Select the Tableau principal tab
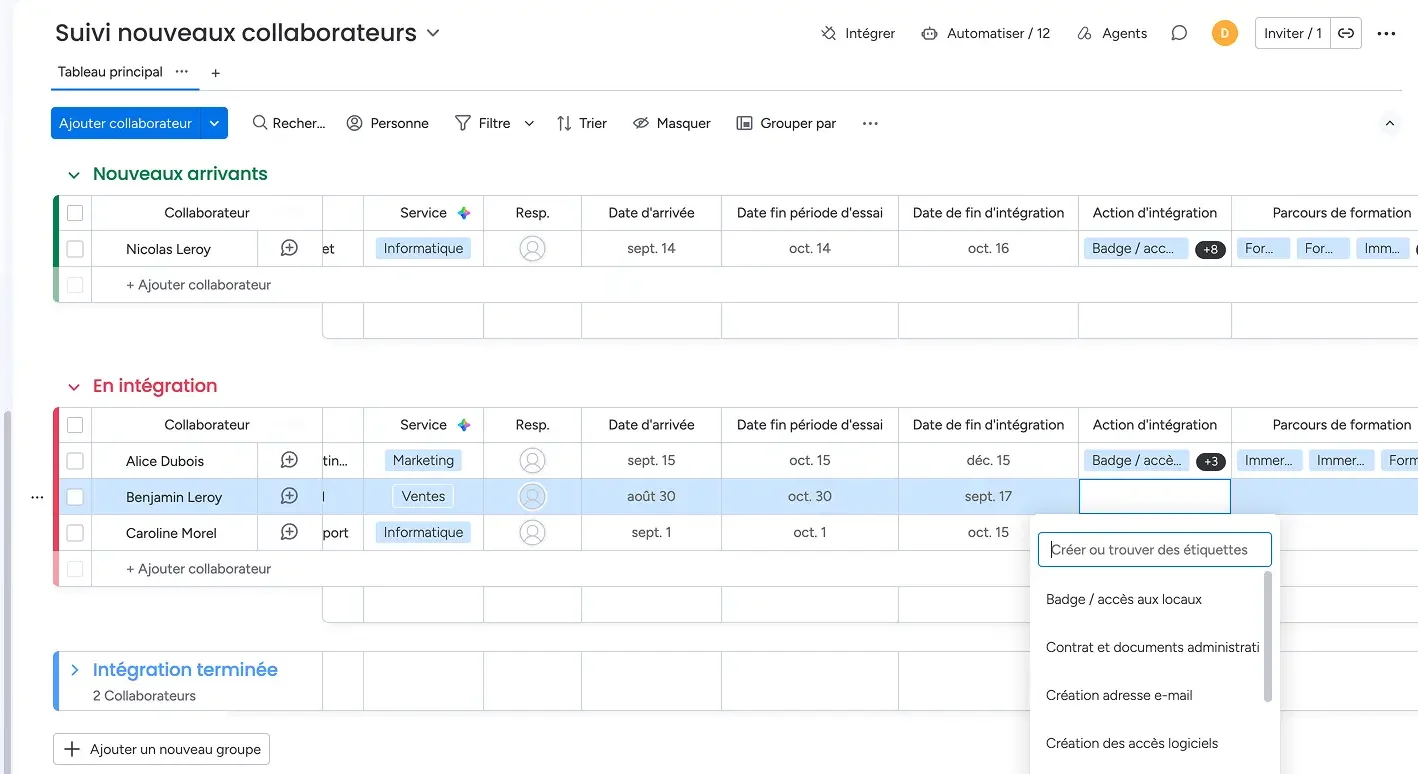The image size is (1418, 774). [x=110, y=72]
